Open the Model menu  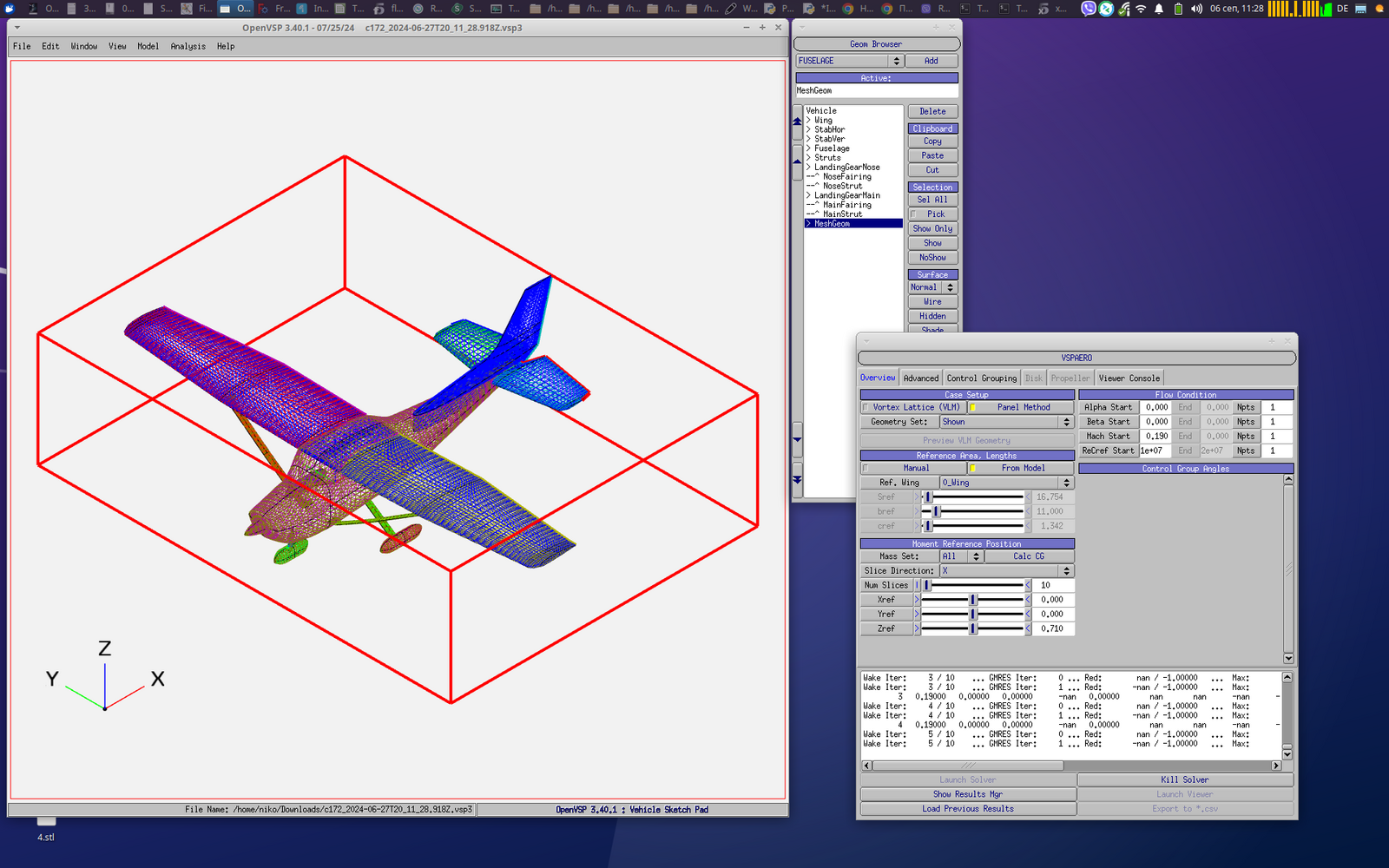click(x=148, y=47)
